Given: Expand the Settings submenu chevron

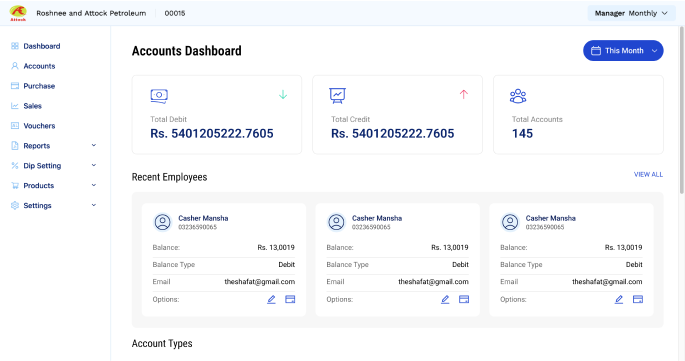Looking at the screenshot, I should [x=93, y=205].
